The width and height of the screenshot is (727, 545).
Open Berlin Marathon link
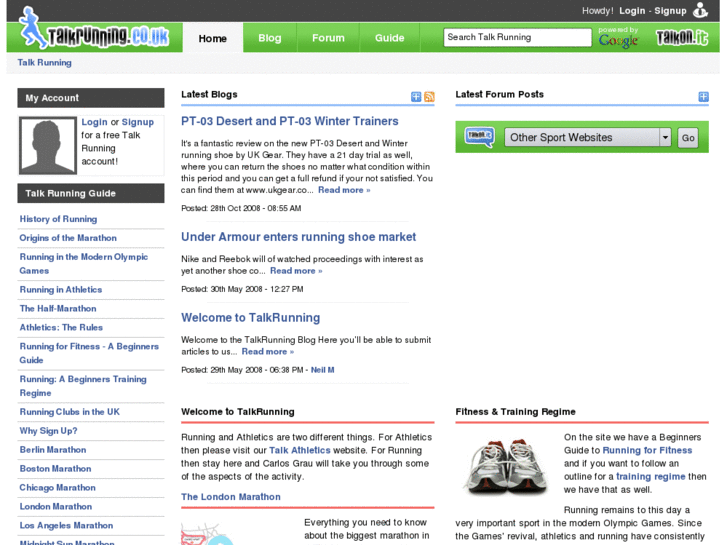(x=53, y=450)
